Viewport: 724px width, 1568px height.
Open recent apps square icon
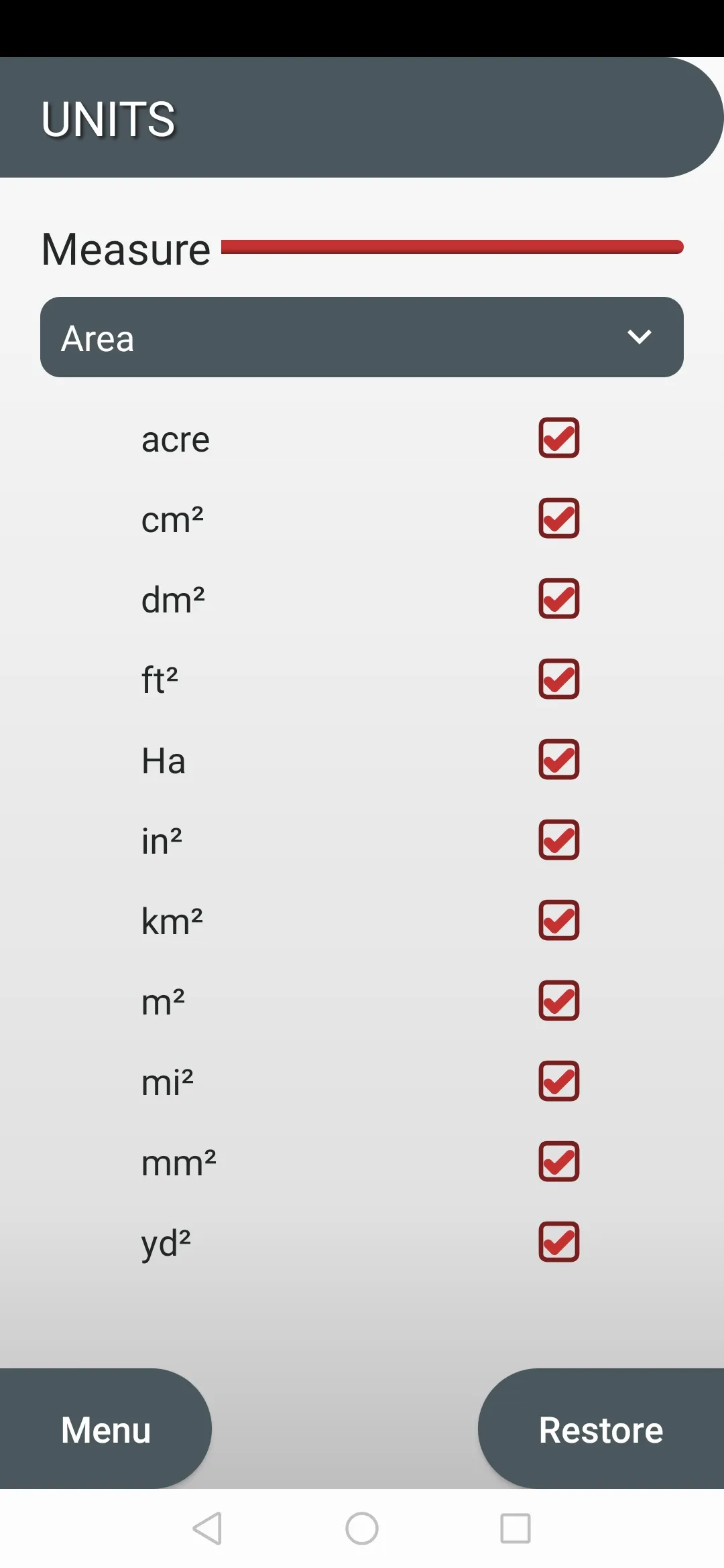click(516, 1528)
